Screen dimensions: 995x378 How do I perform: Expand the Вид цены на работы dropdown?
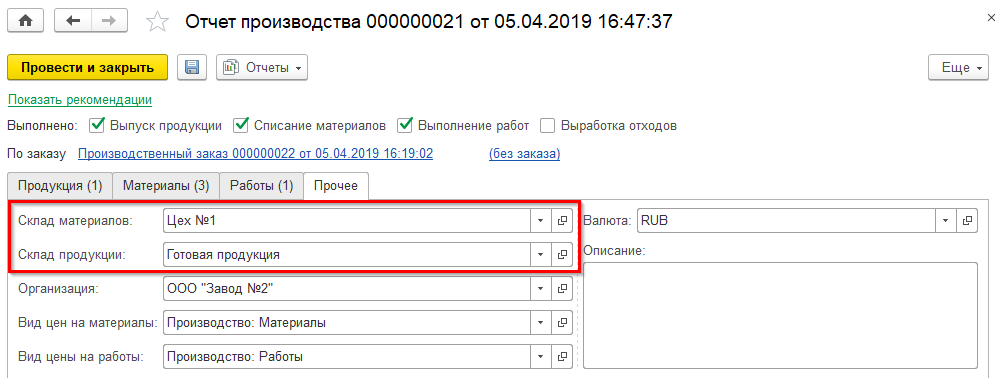(541, 356)
